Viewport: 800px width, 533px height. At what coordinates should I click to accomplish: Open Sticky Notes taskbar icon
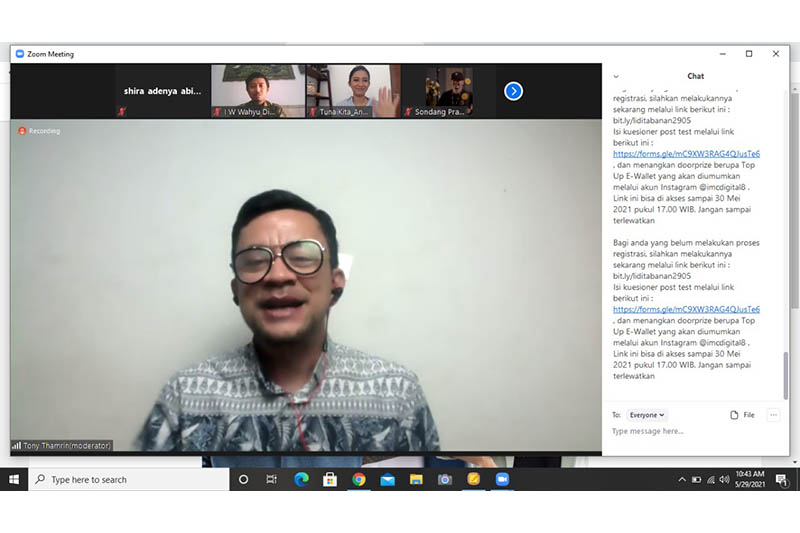473,479
